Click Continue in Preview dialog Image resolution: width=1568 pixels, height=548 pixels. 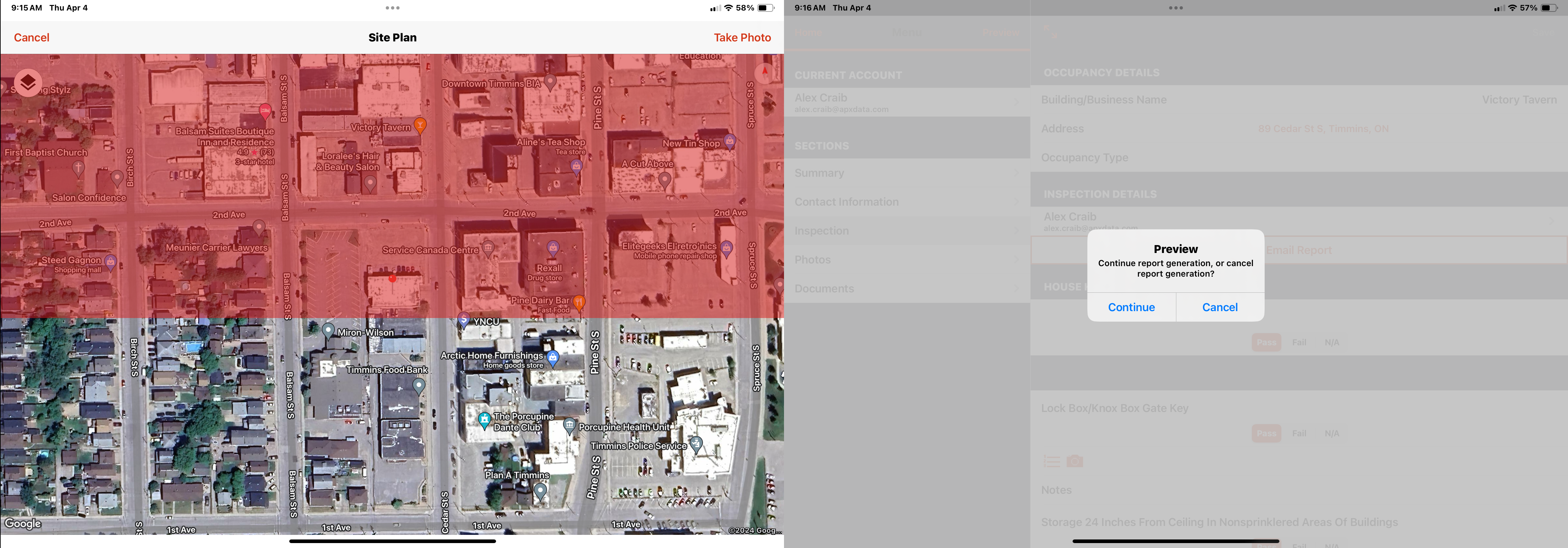1131,307
